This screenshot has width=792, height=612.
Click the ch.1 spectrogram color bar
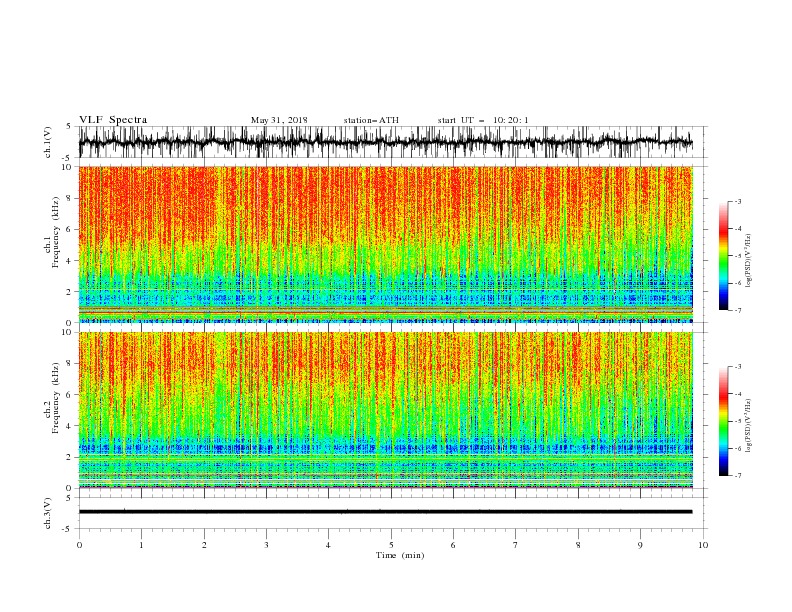coord(723,256)
